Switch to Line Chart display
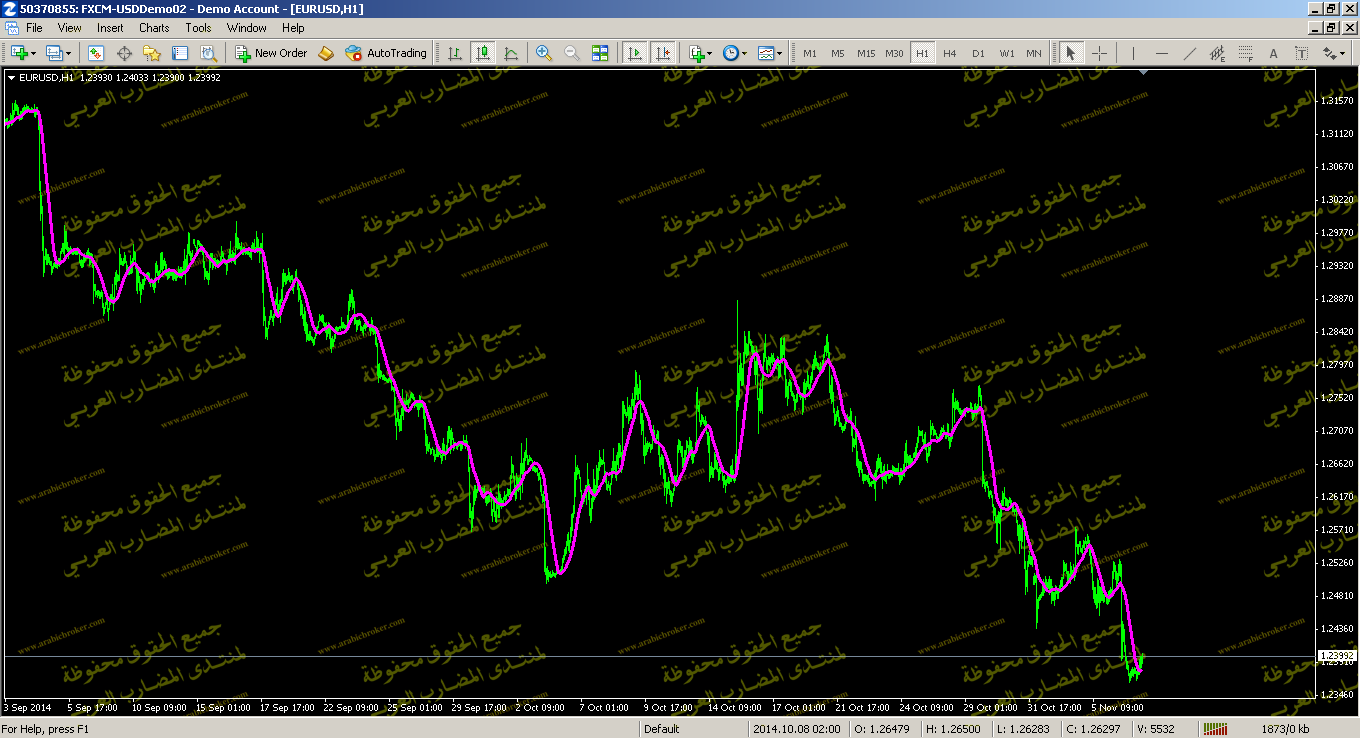The width and height of the screenshot is (1360, 738). [x=511, y=53]
